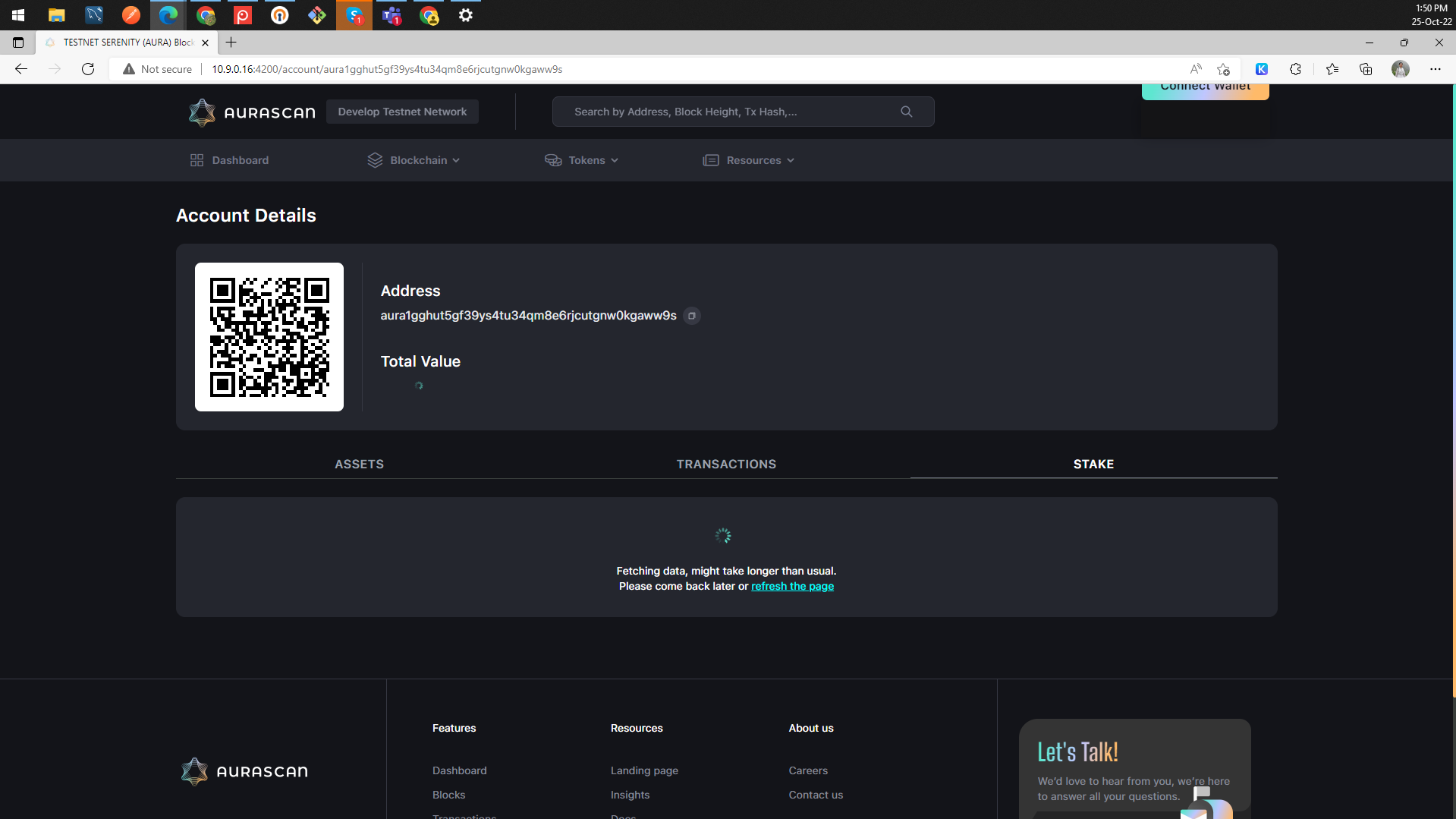Open the browser profile avatar

tap(1400, 69)
